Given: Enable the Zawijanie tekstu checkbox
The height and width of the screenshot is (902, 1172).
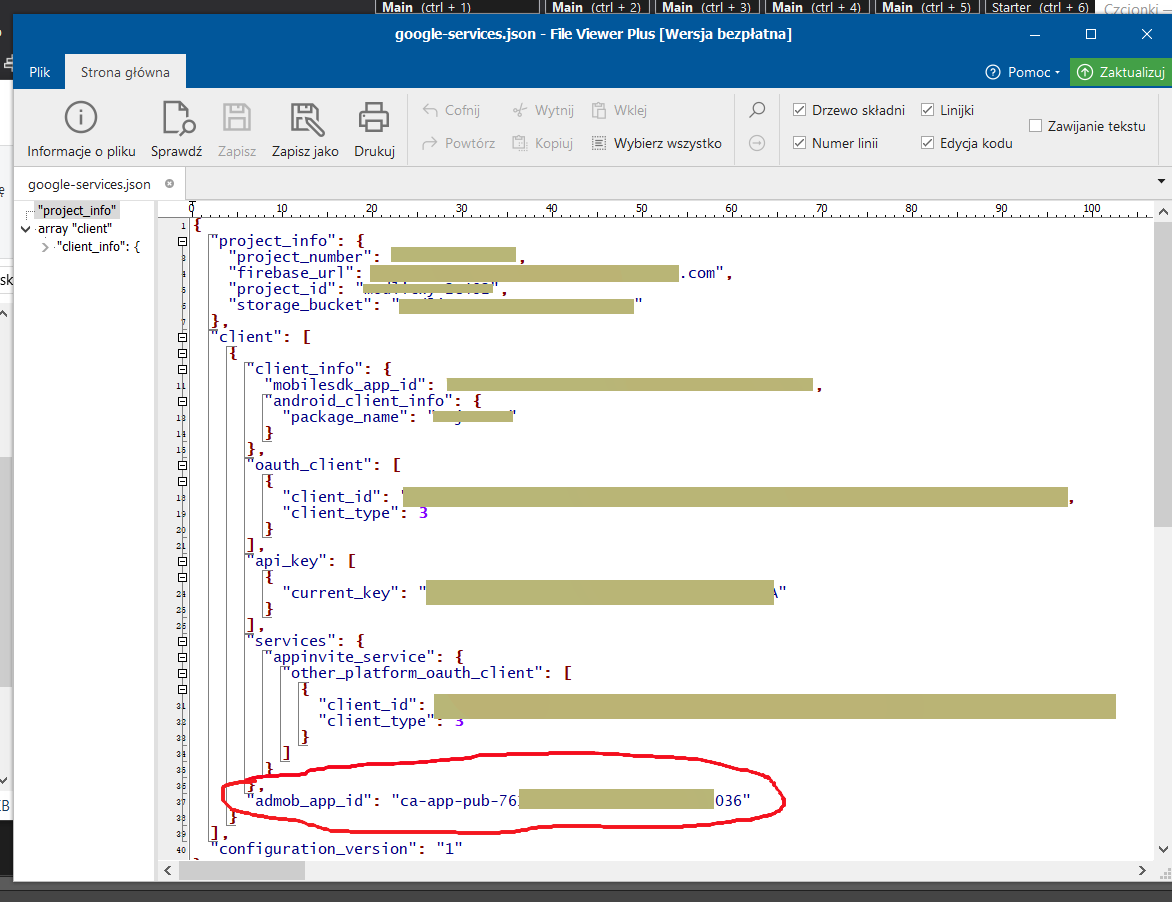Looking at the screenshot, I should 1036,126.
